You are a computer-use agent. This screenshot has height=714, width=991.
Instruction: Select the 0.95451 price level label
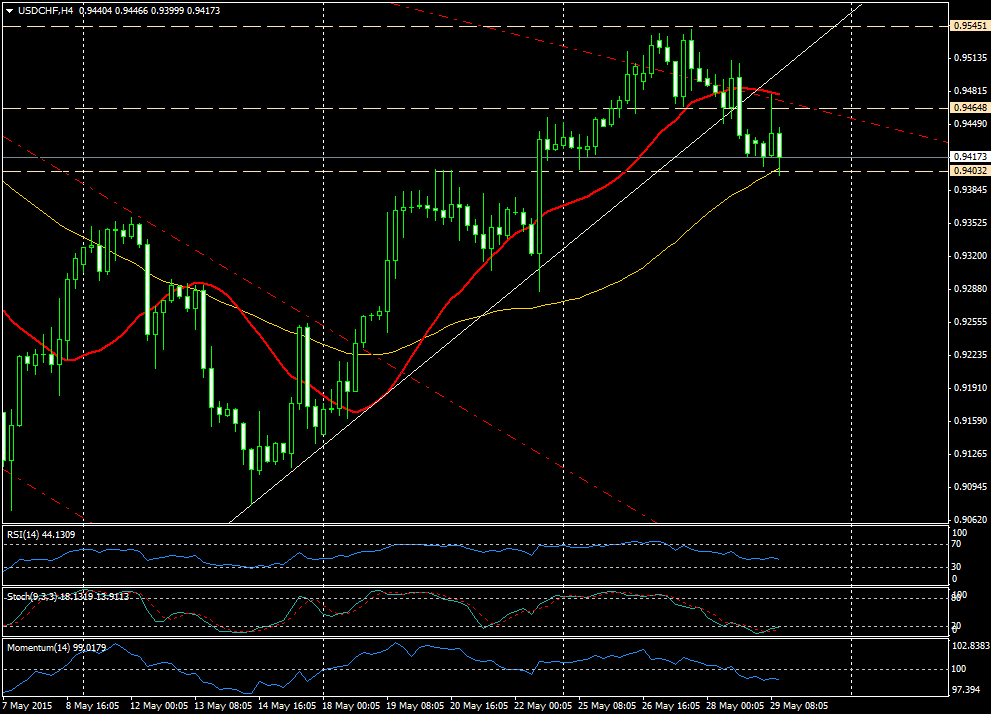coord(968,26)
